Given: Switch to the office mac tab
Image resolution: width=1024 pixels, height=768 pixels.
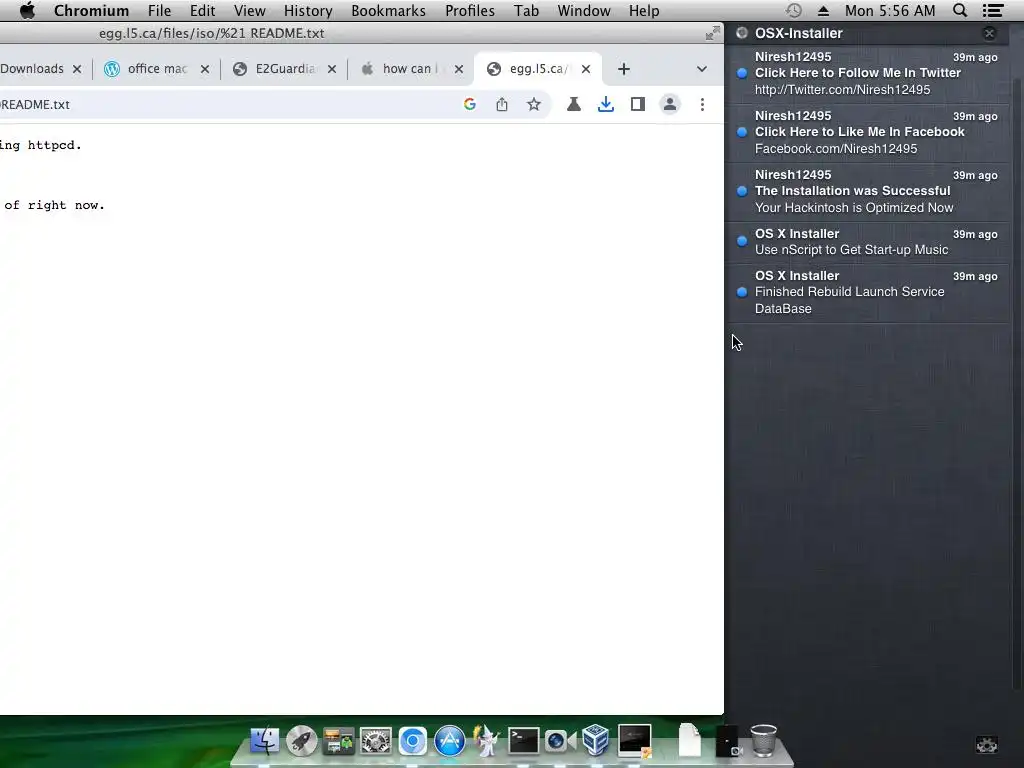Looking at the screenshot, I should [157, 69].
